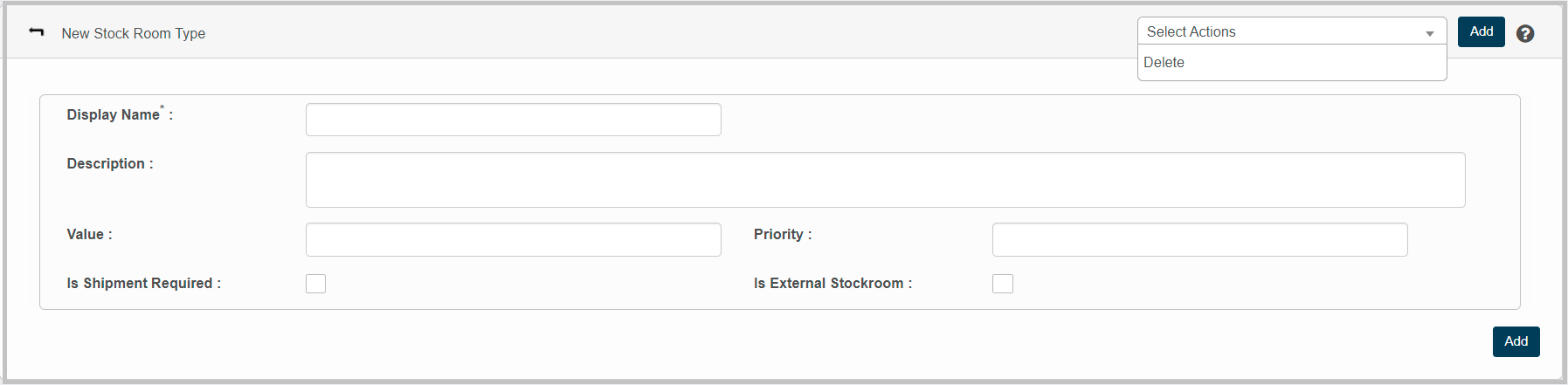
Task: Open the help question mark icon
Action: 1525,33
